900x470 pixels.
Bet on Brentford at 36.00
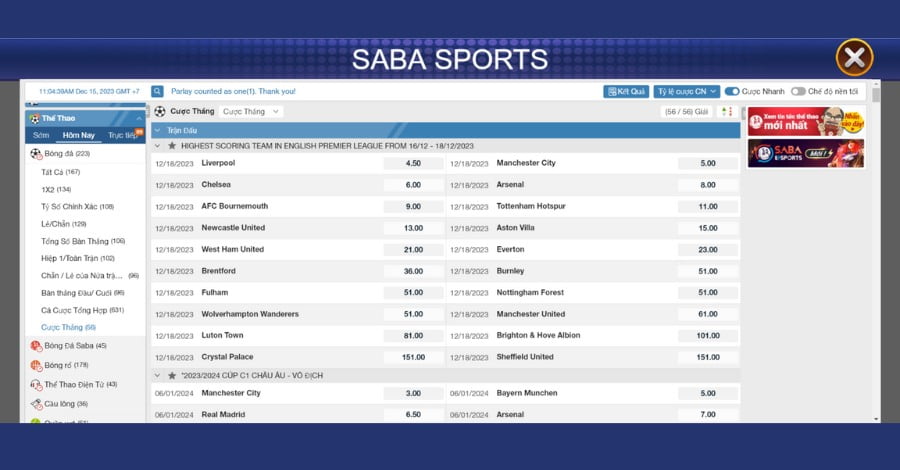(413, 271)
